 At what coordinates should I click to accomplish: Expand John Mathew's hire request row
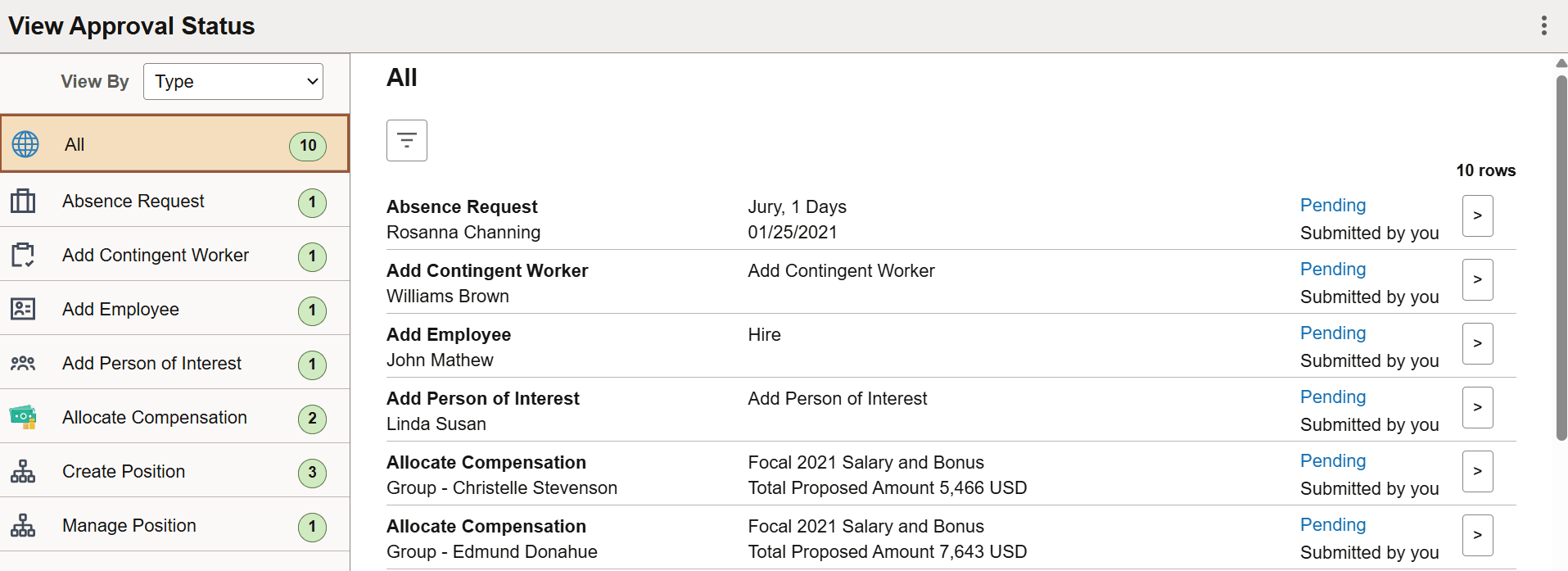[1478, 343]
